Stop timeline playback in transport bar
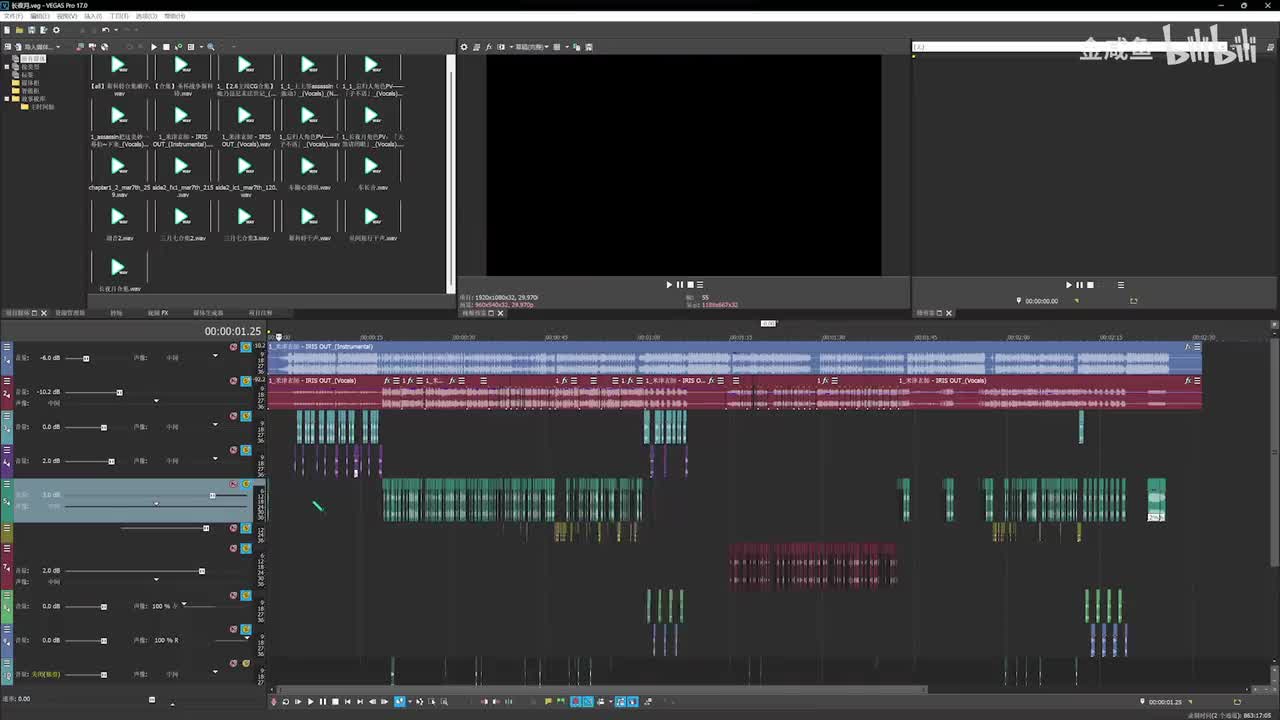The height and width of the screenshot is (720, 1280). pyautogui.click(x=335, y=702)
